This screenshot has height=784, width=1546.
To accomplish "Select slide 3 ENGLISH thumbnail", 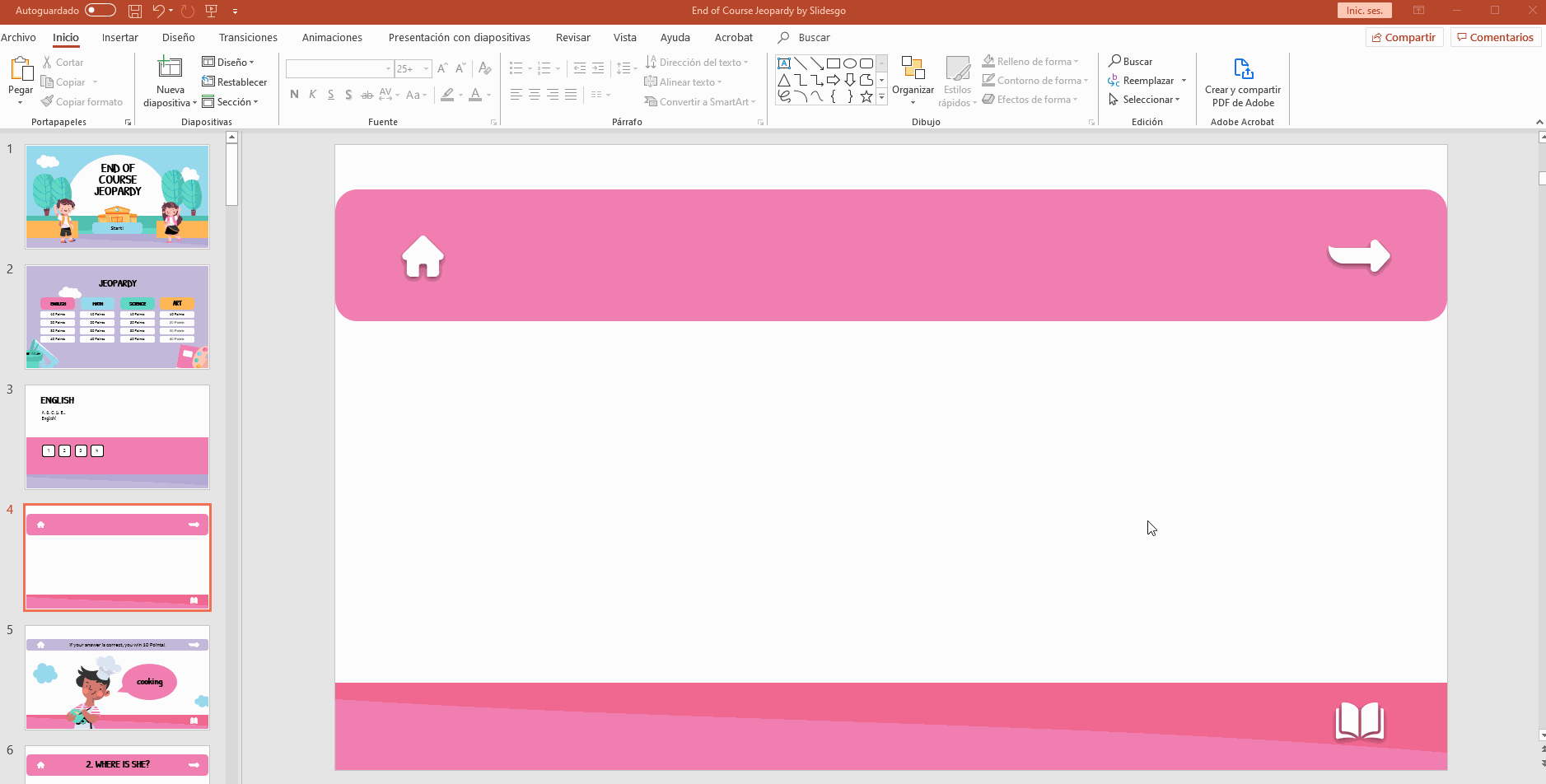I will 117,437.
